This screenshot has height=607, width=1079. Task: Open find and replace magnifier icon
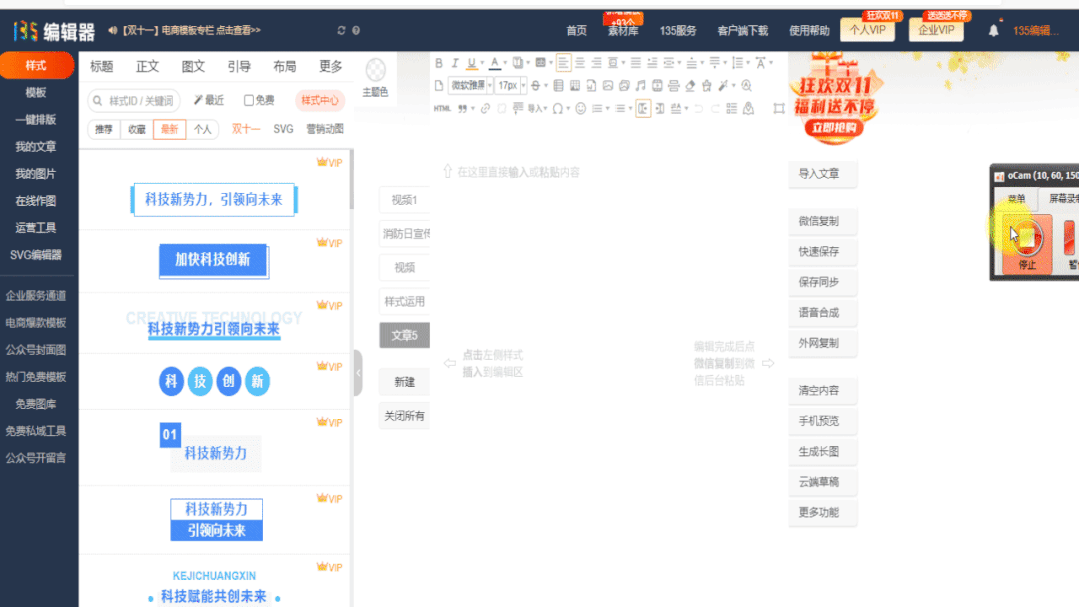point(747,86)
